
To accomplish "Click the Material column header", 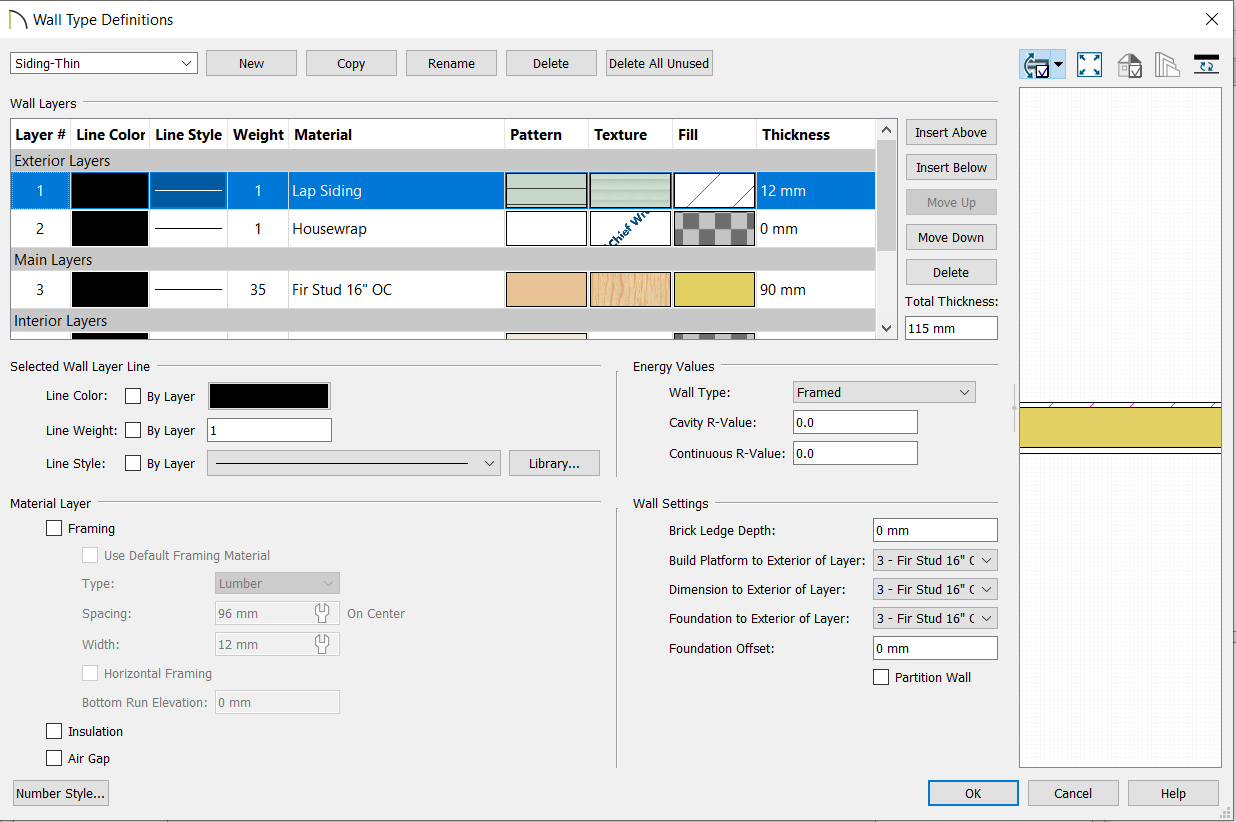I will 396,134.
